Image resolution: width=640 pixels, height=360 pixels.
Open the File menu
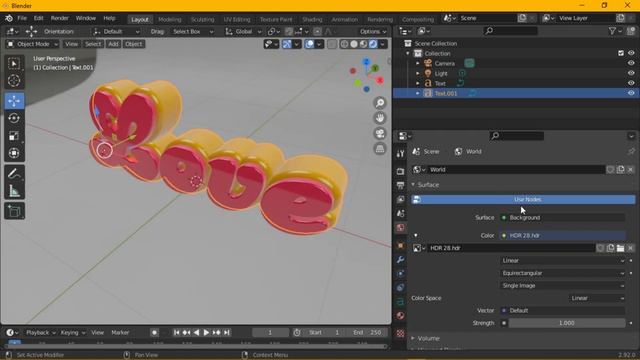point(22,18)
